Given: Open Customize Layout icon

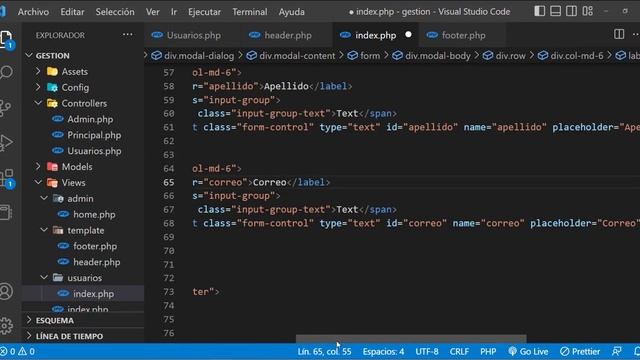Looking at the screenshot, I should click(x=588, y=11).
